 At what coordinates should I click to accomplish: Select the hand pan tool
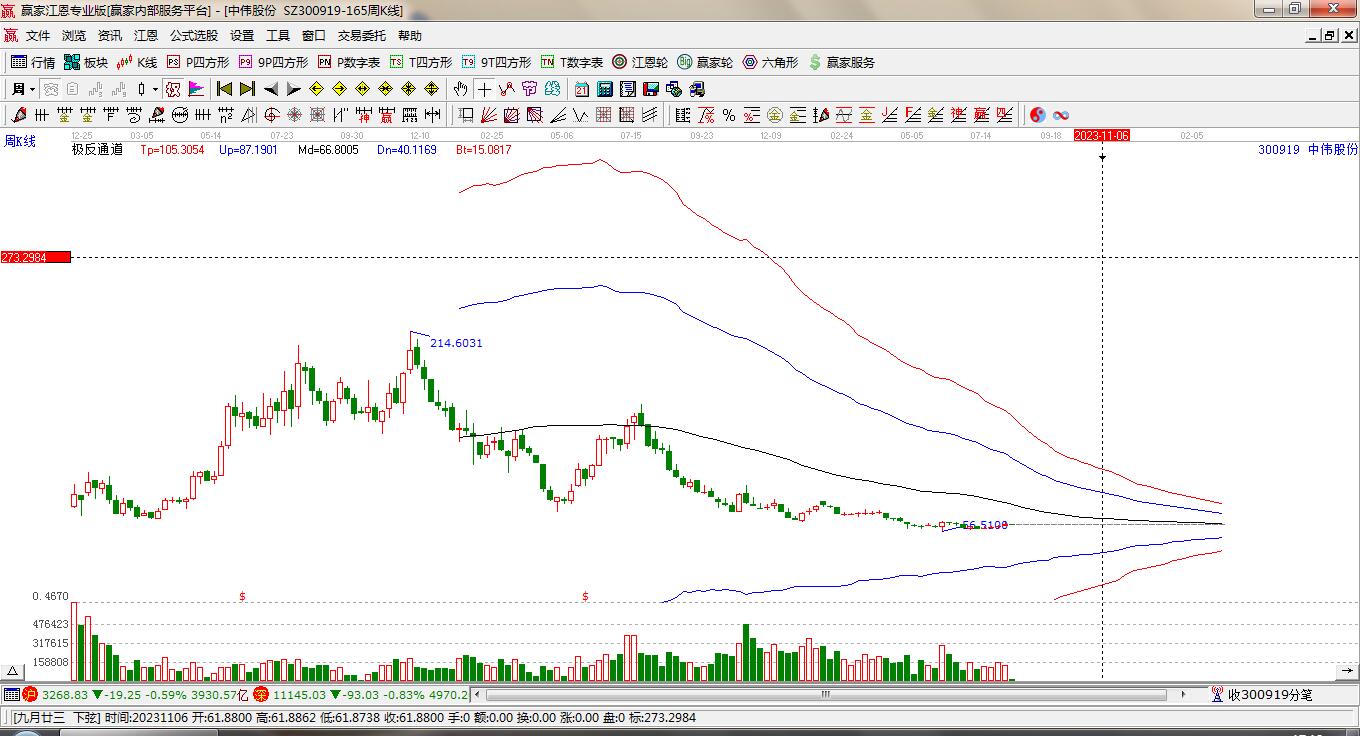point(461,89)
